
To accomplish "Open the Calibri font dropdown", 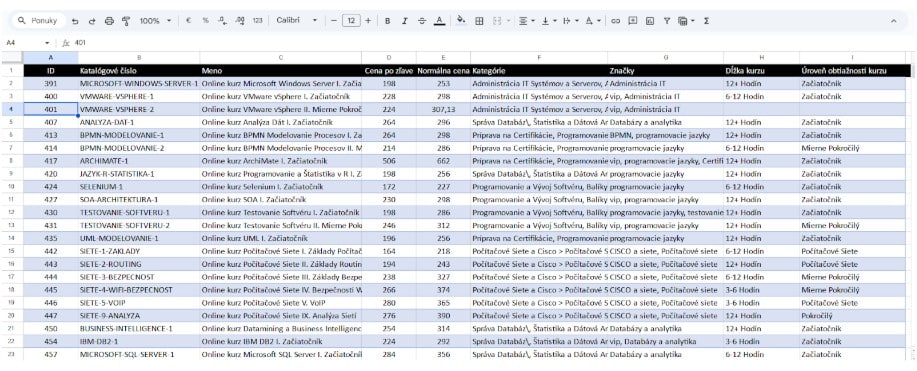I will tap(297, 20).
